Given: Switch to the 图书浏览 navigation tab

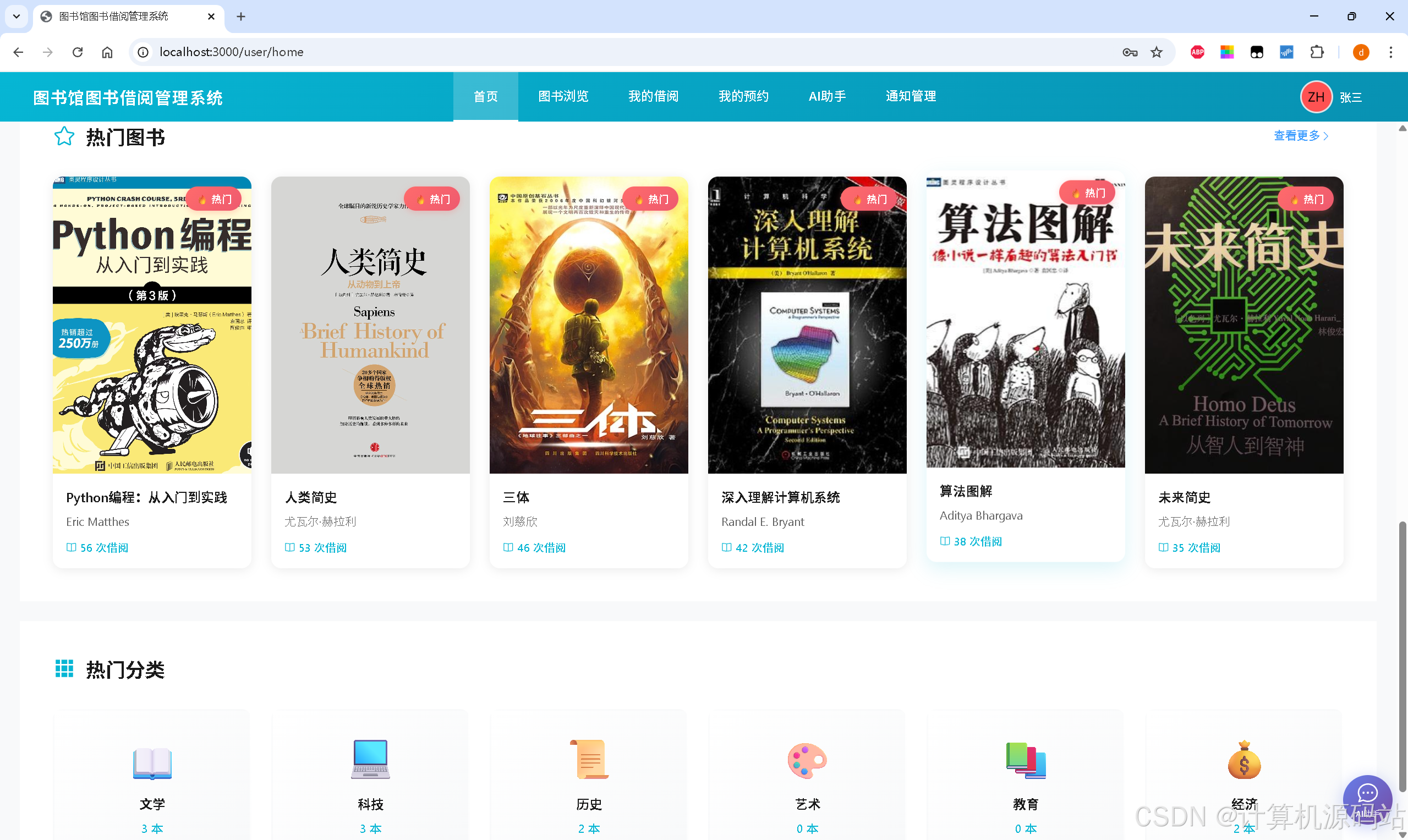Looking at the screenshot, I should (x=563, y=96).
